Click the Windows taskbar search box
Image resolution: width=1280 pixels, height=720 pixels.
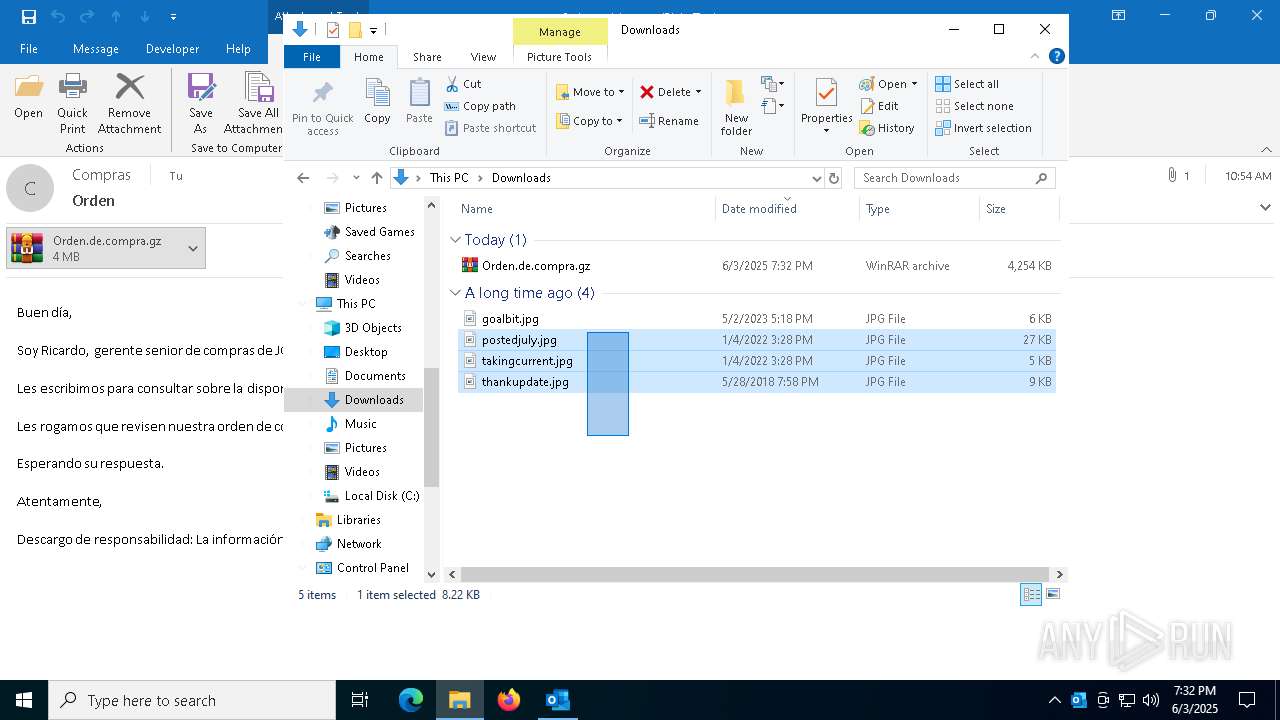(x=192, y=700)
